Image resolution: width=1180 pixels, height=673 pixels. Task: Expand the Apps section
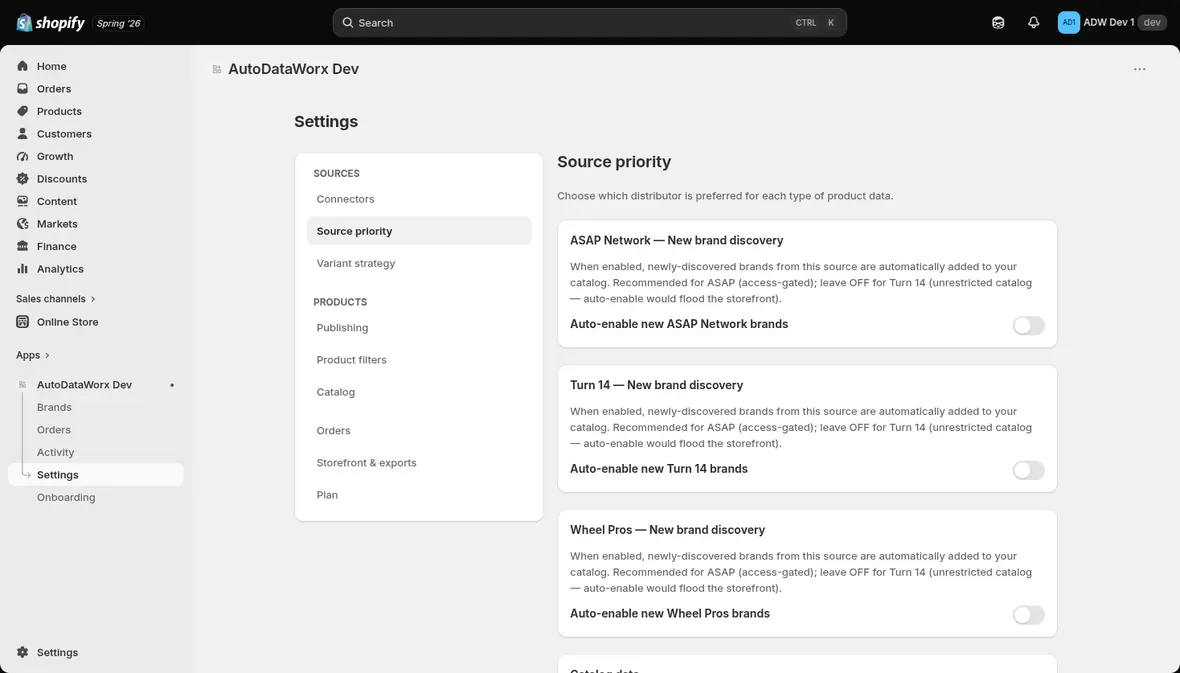tap(32, 355)
